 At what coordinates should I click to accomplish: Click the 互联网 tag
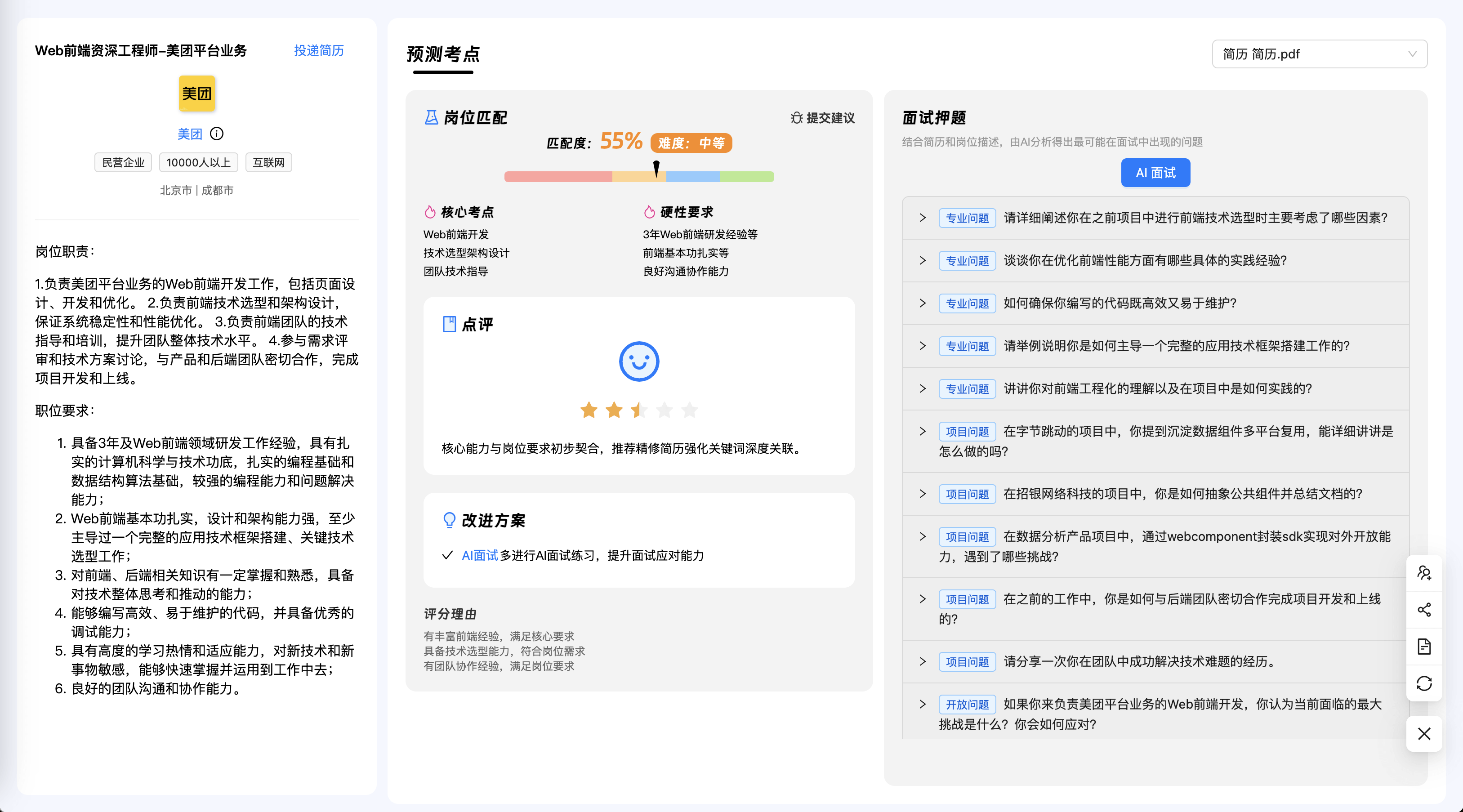click(x=268, y=162)
